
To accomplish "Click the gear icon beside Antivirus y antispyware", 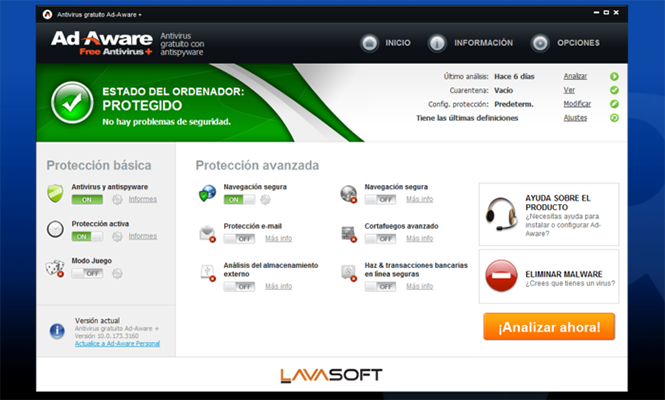I will [x=117, y=199].
